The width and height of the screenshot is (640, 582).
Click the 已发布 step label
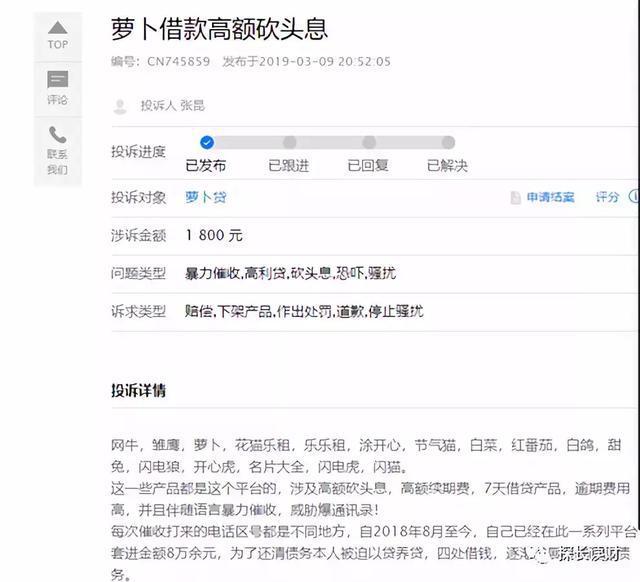click(206, 165)
